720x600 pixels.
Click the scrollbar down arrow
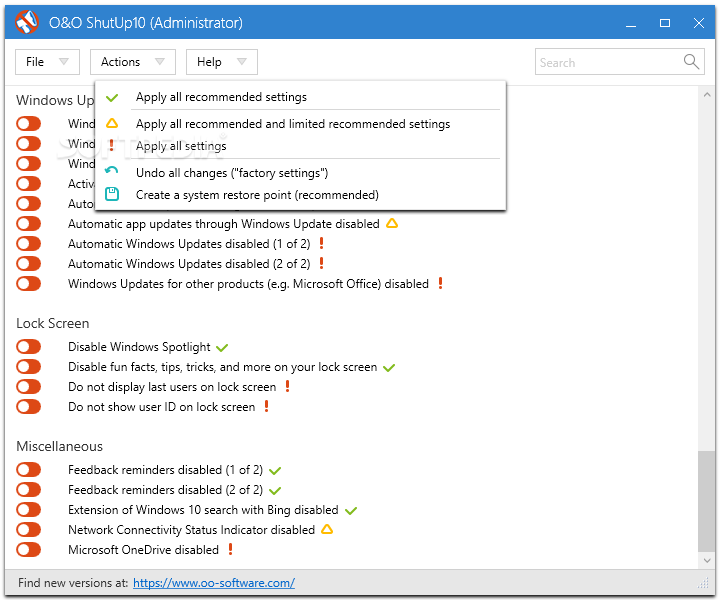pos(707,560)
